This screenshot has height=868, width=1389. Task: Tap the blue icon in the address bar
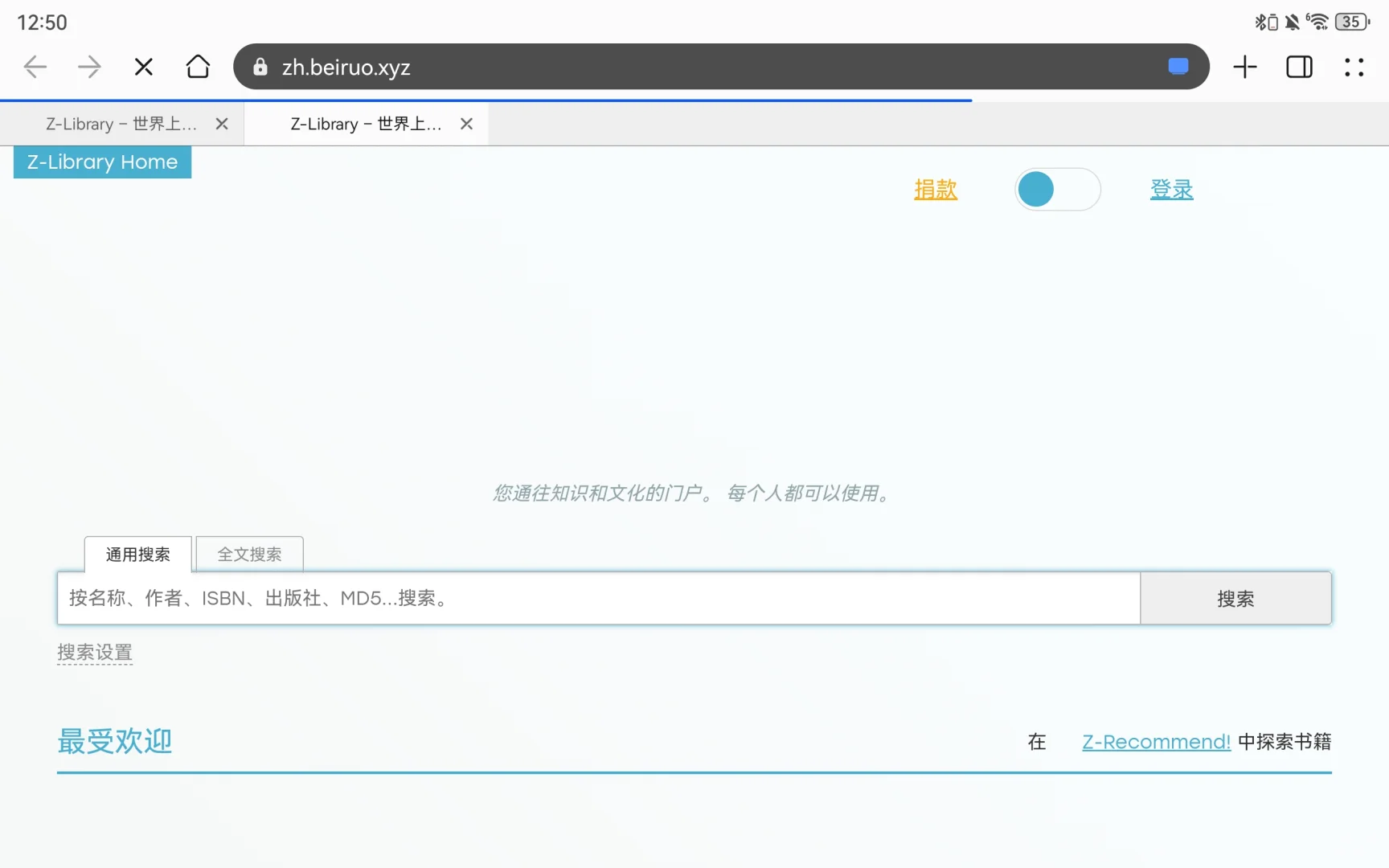click(x=1178, y=66)
